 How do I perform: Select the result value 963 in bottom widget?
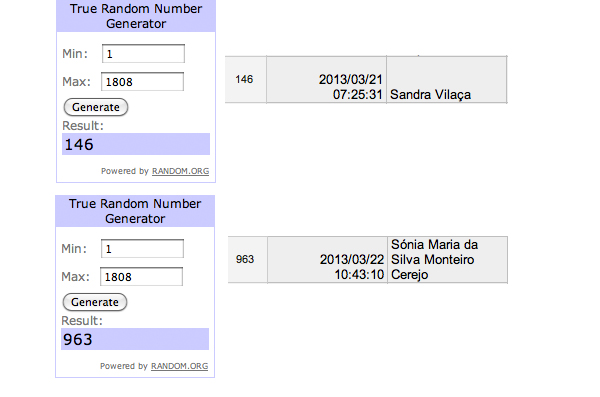point(78,339)
